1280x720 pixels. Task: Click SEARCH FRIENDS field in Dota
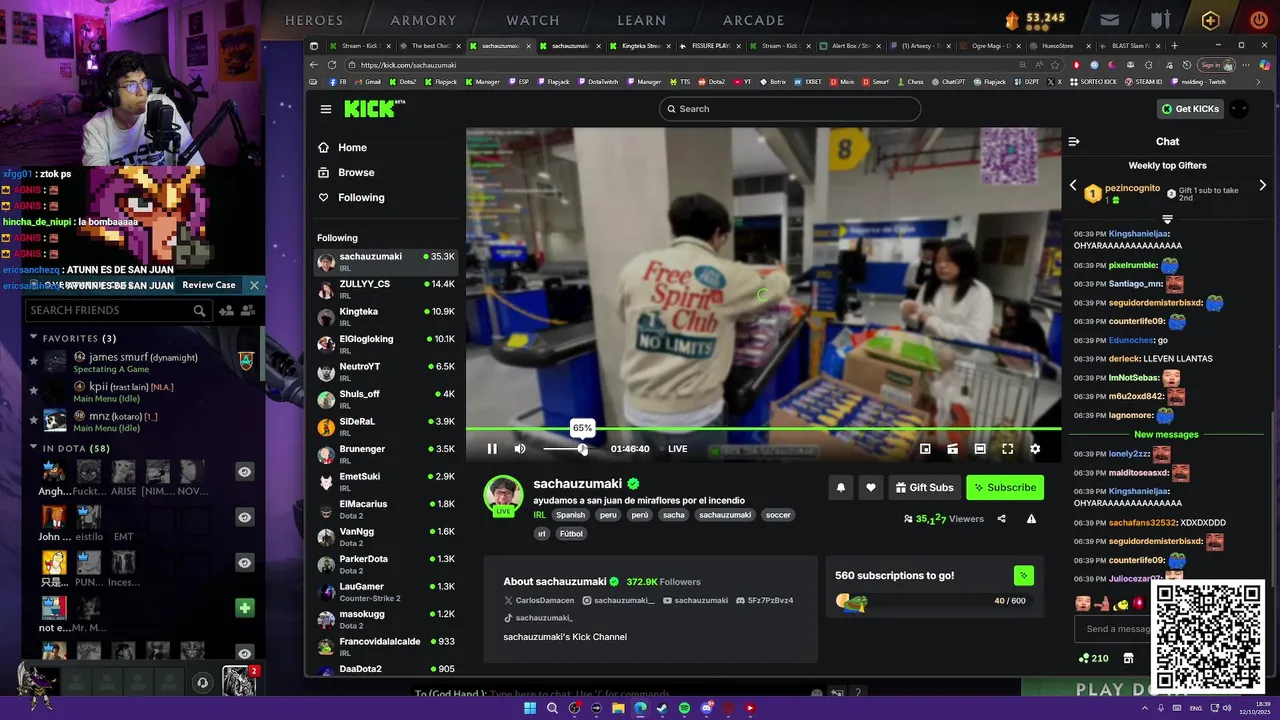click(118, 311)
